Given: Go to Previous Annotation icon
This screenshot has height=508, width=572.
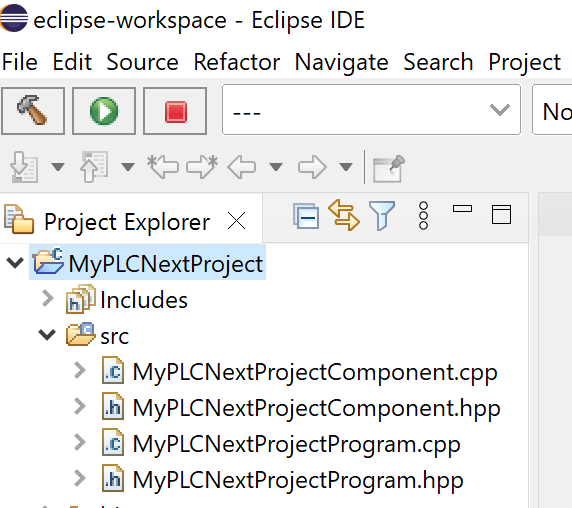Looking at the screenshot, I should click(94, 167).
